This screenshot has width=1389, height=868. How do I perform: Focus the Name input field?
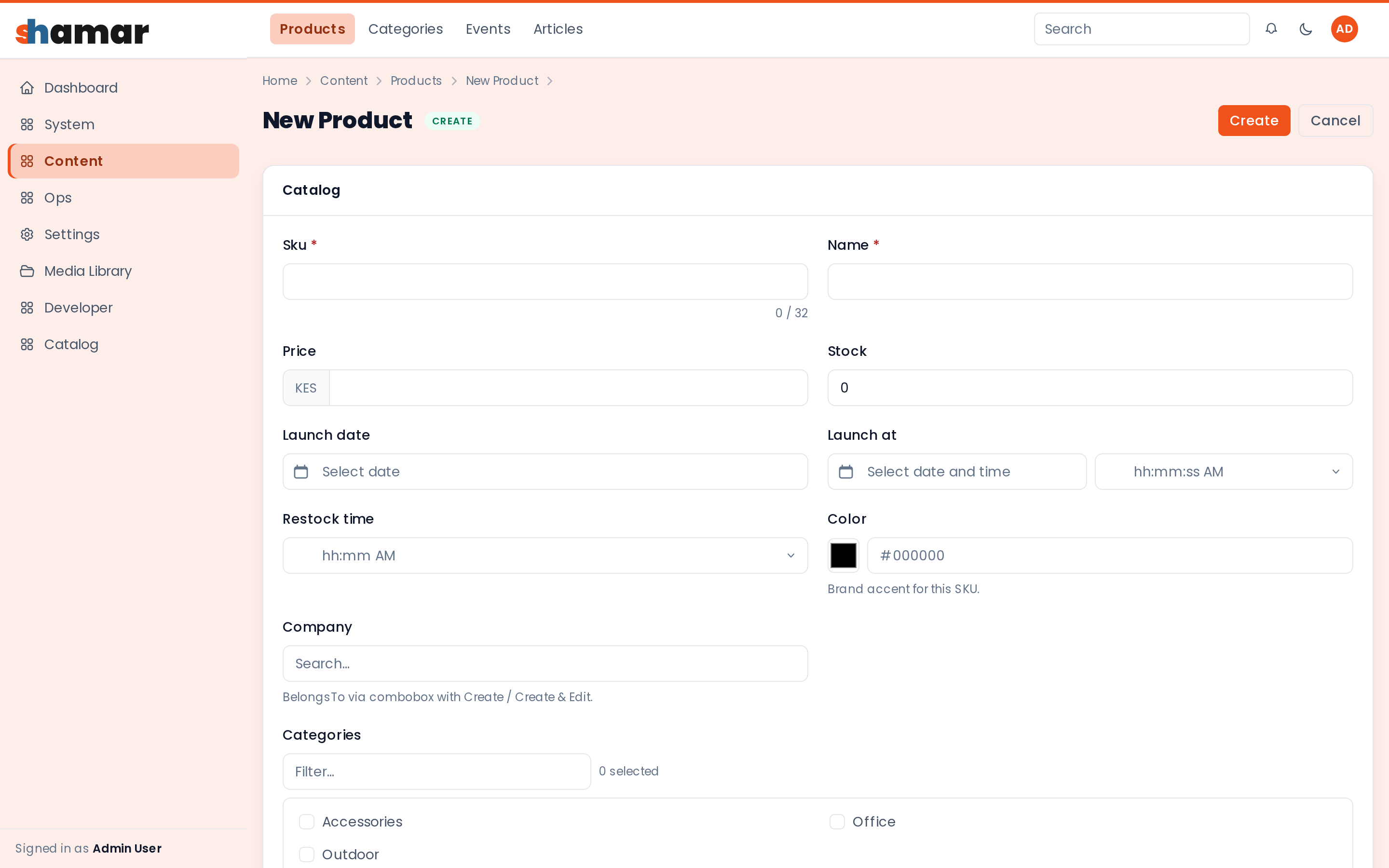1090,282
